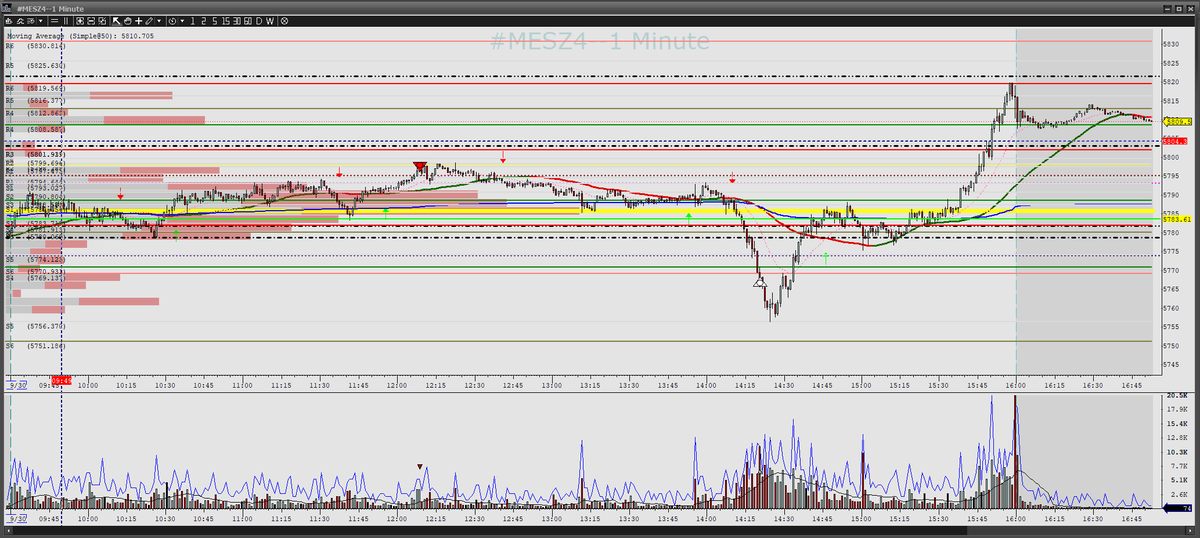Click the left scroll arrow on bottom scrollbar
Image resolution: width=1200 pixels, height=538 pixels.
[x=9, y=531]
